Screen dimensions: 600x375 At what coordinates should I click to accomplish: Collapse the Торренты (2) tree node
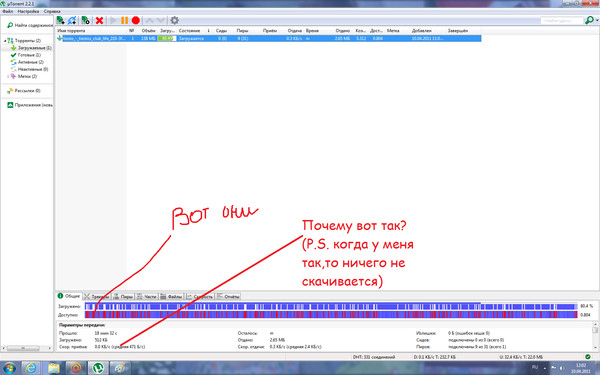pyautogui.click(x=5, y=40)
